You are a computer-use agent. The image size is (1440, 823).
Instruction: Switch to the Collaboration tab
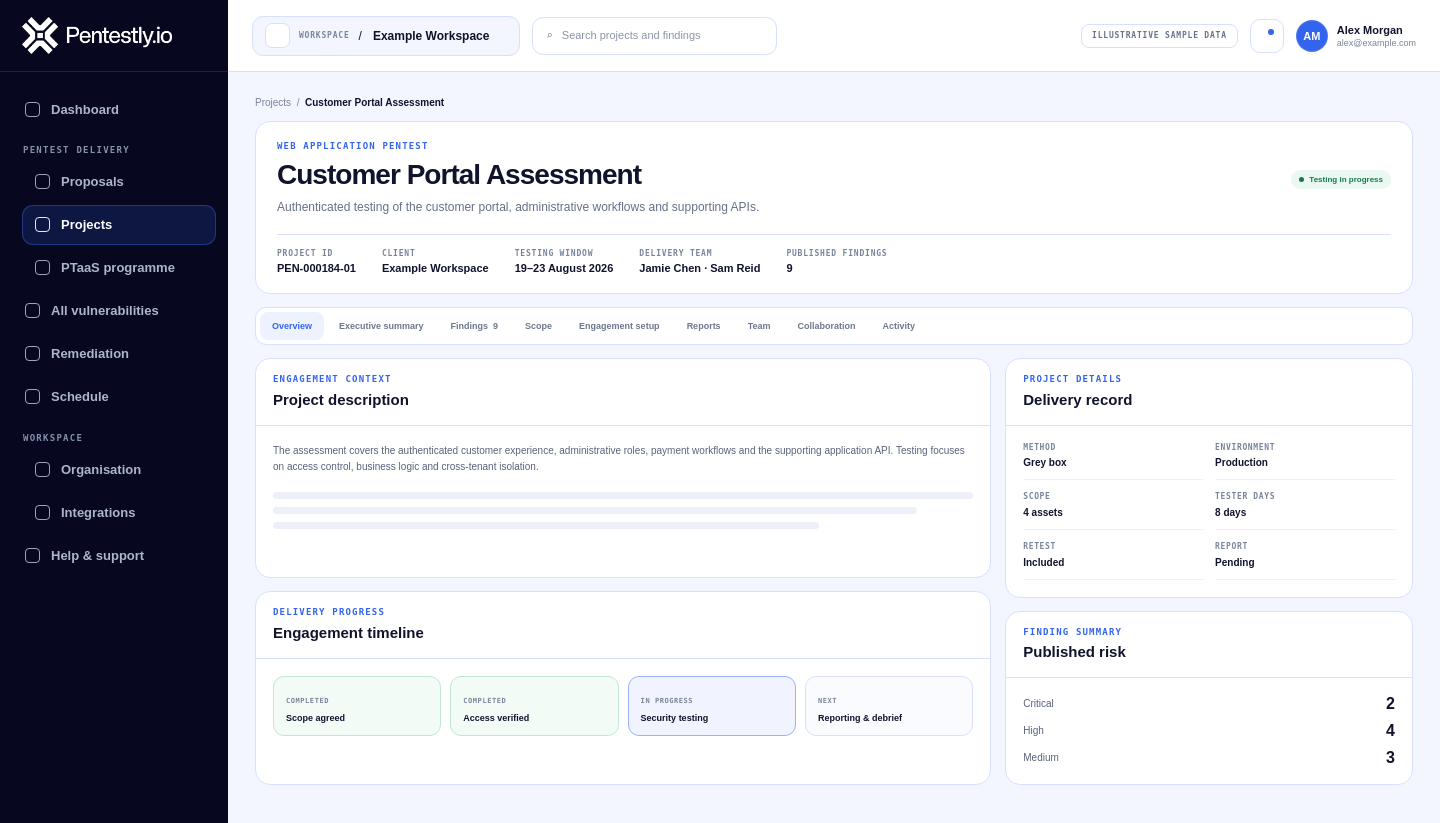pos(826,326)
